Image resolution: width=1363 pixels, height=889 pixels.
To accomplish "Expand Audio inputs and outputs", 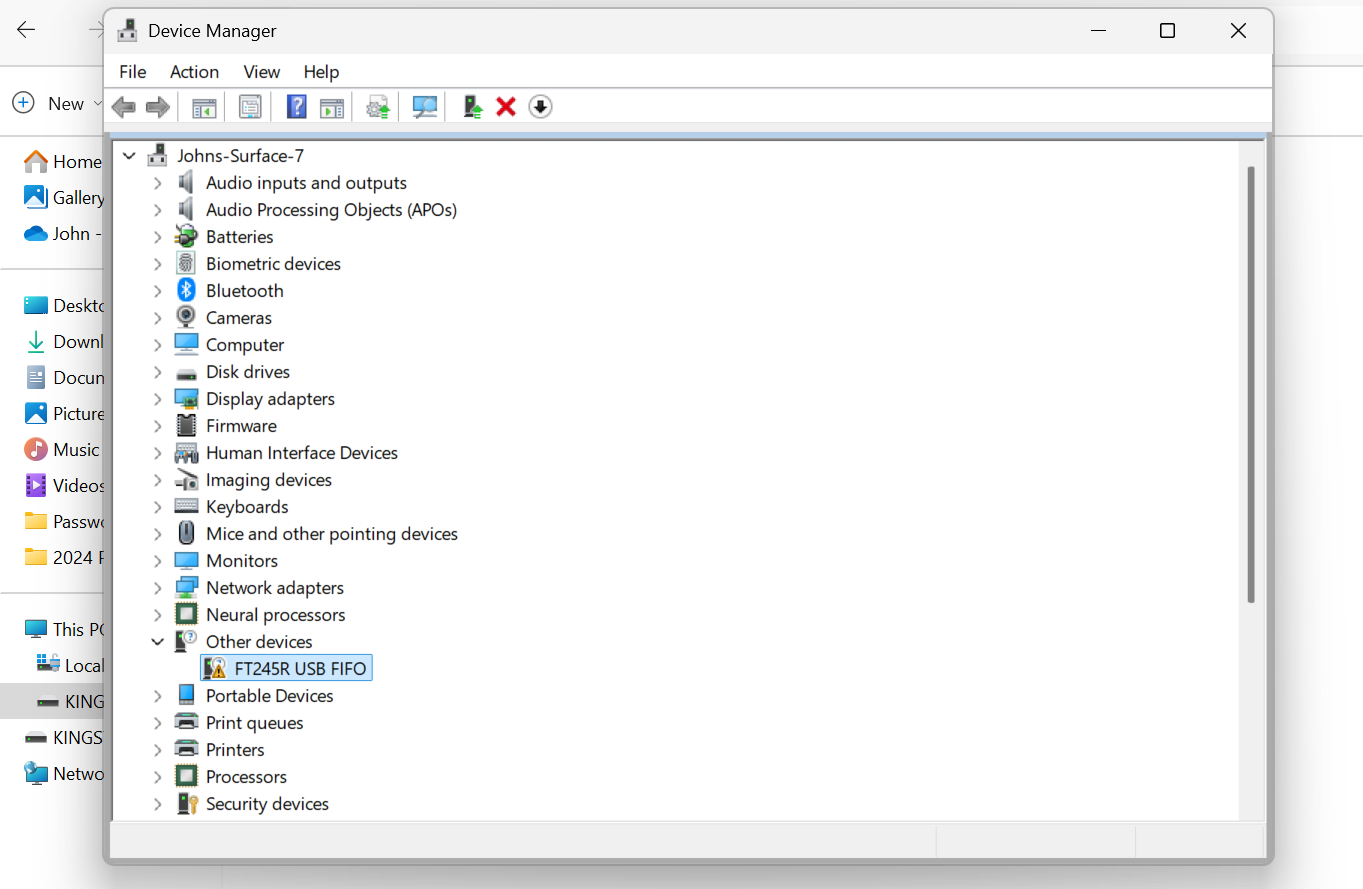I will [157, 183].
